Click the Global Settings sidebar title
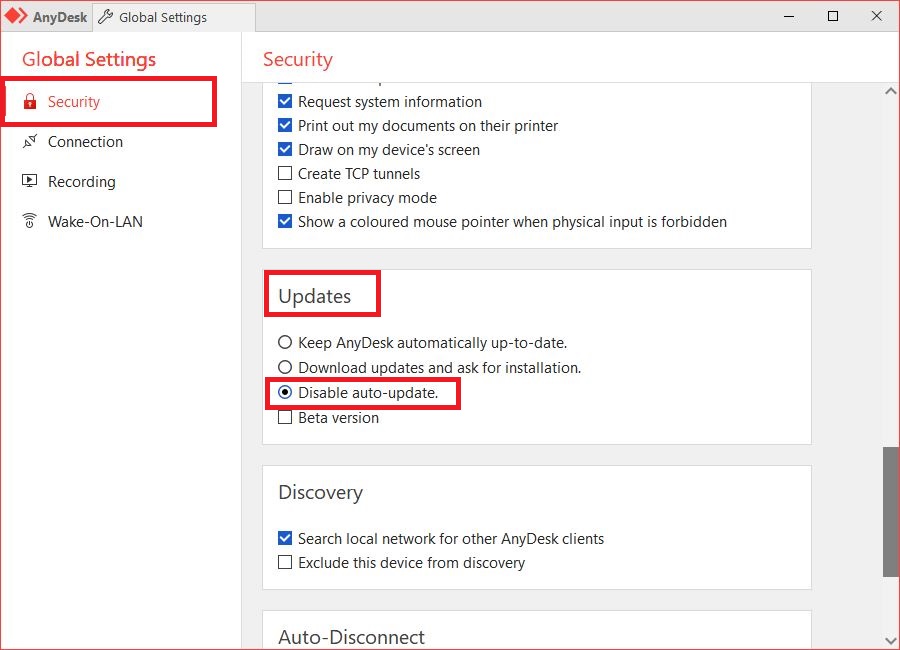 point(89,59)
